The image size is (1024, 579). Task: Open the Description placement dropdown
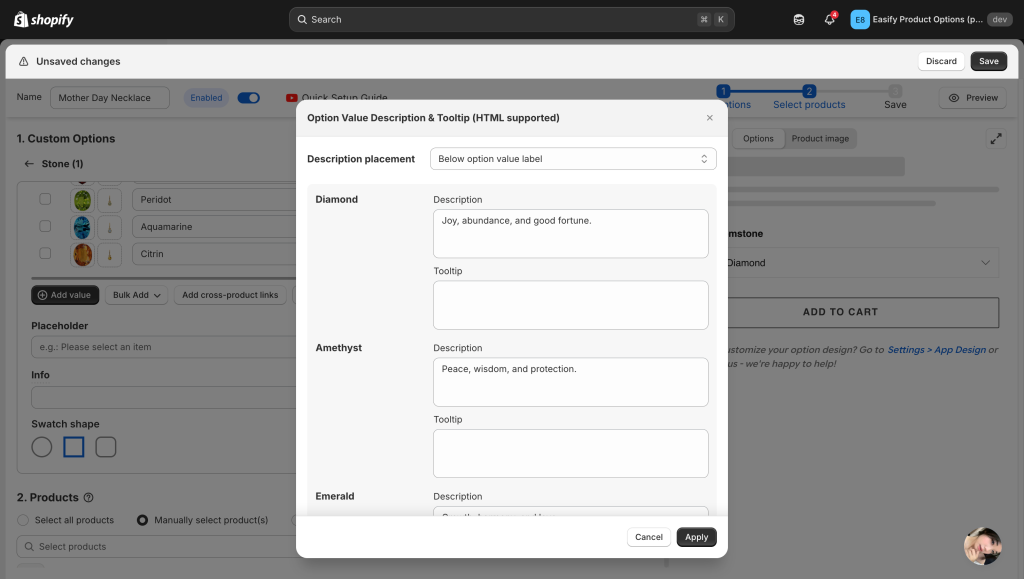coord(573,159)
